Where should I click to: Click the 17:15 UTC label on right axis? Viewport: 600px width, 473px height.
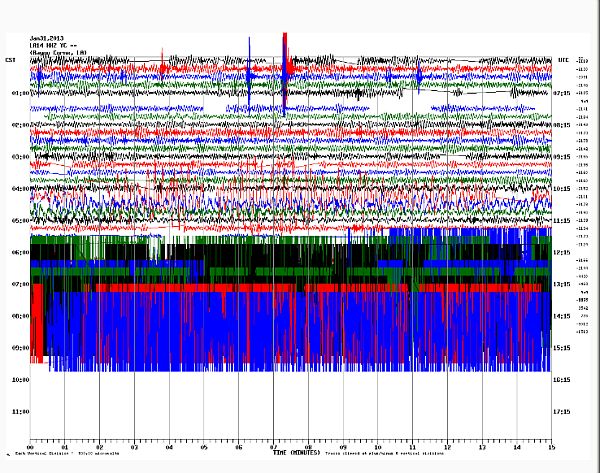[x=563, y=411]
